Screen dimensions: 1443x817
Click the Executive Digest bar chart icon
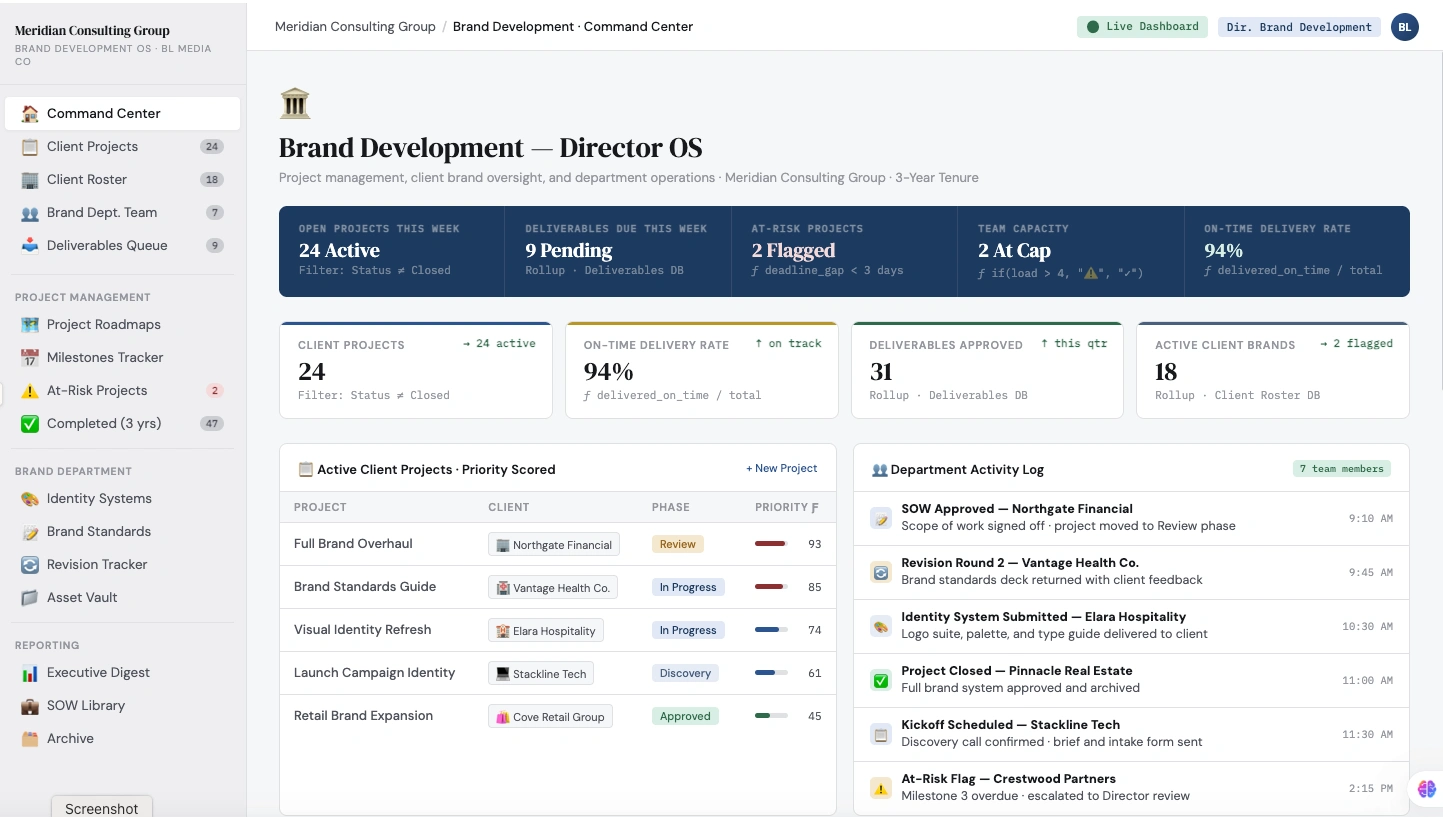(30, 673)
